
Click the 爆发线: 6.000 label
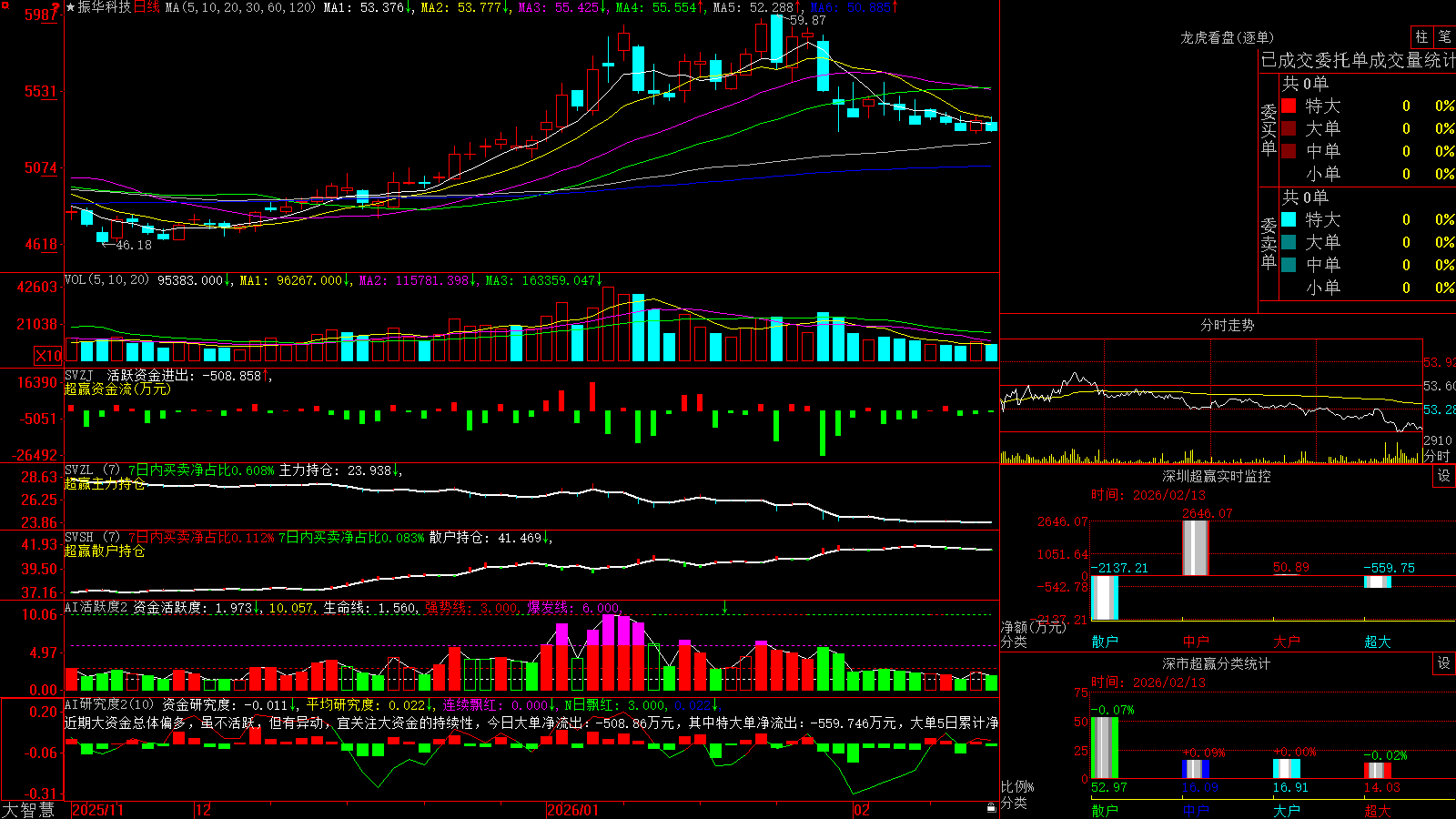click(573, 607)
